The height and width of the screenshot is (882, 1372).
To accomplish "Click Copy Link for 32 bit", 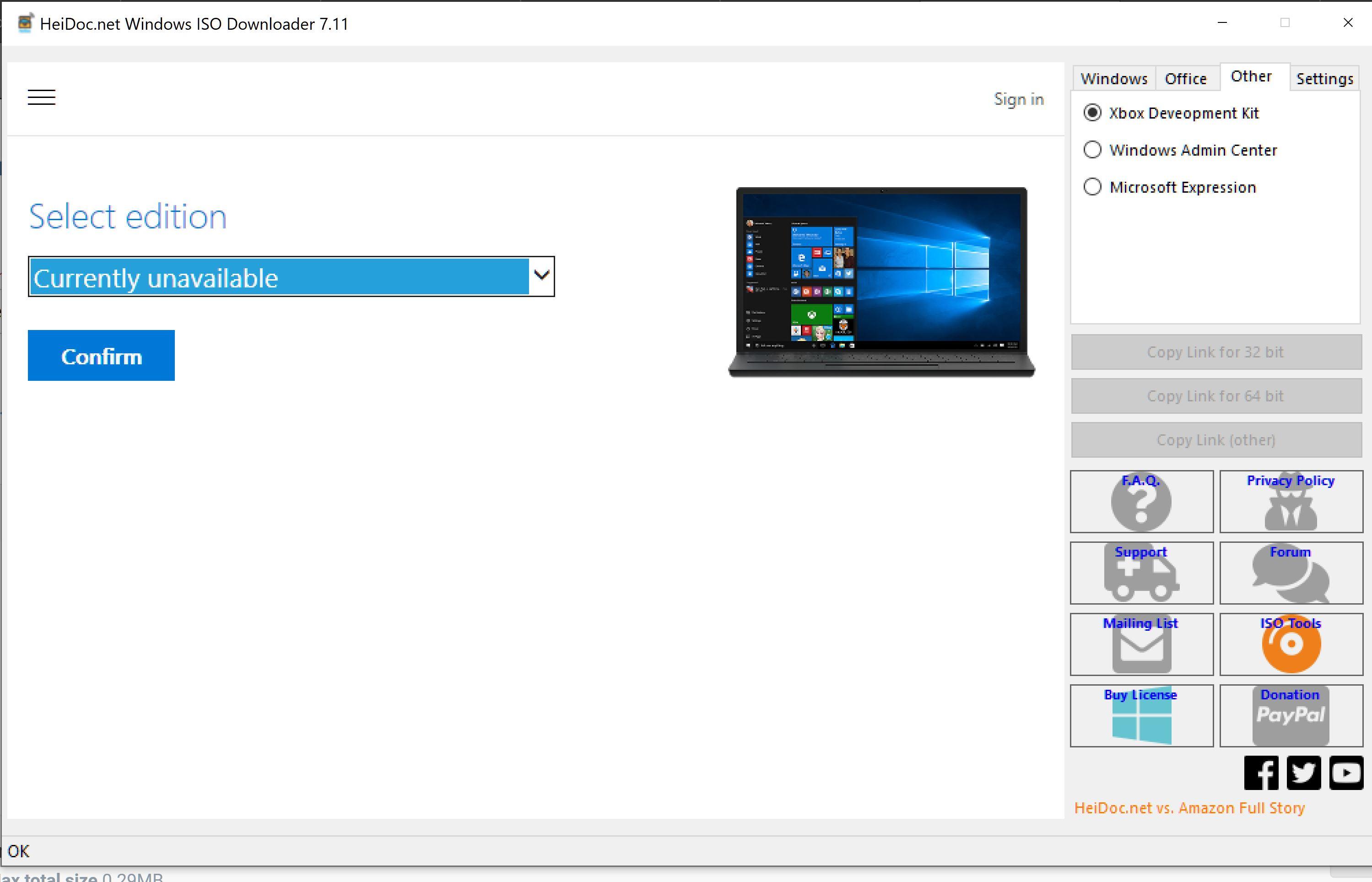I will click(x=1215, y=352).
